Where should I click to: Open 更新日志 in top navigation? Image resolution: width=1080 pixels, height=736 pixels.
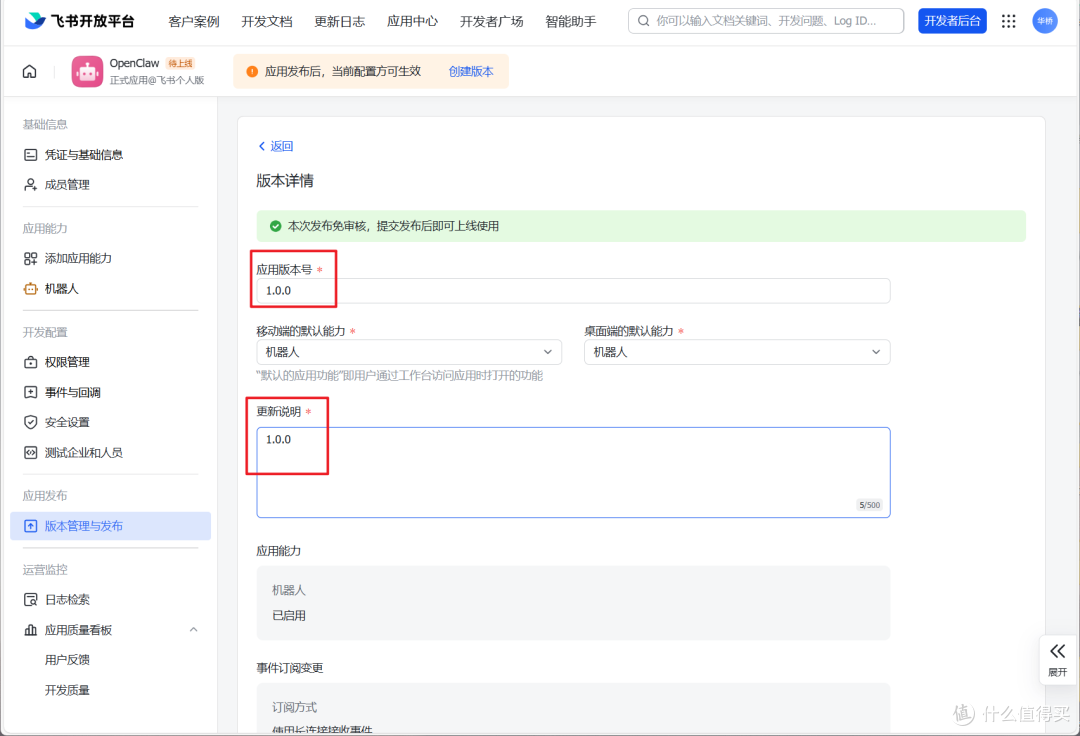(340, 21)
